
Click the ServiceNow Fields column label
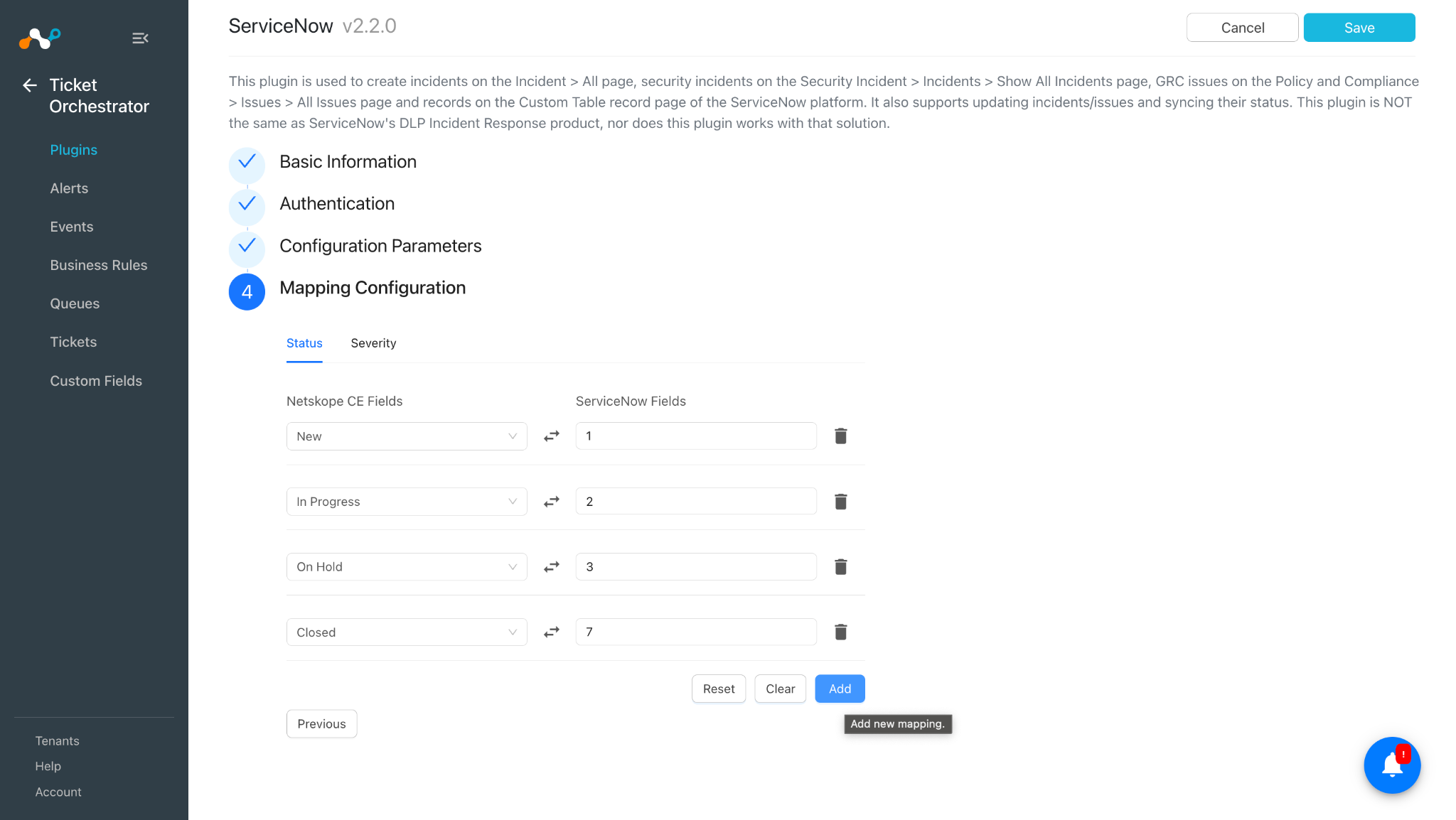coord(631,401)
